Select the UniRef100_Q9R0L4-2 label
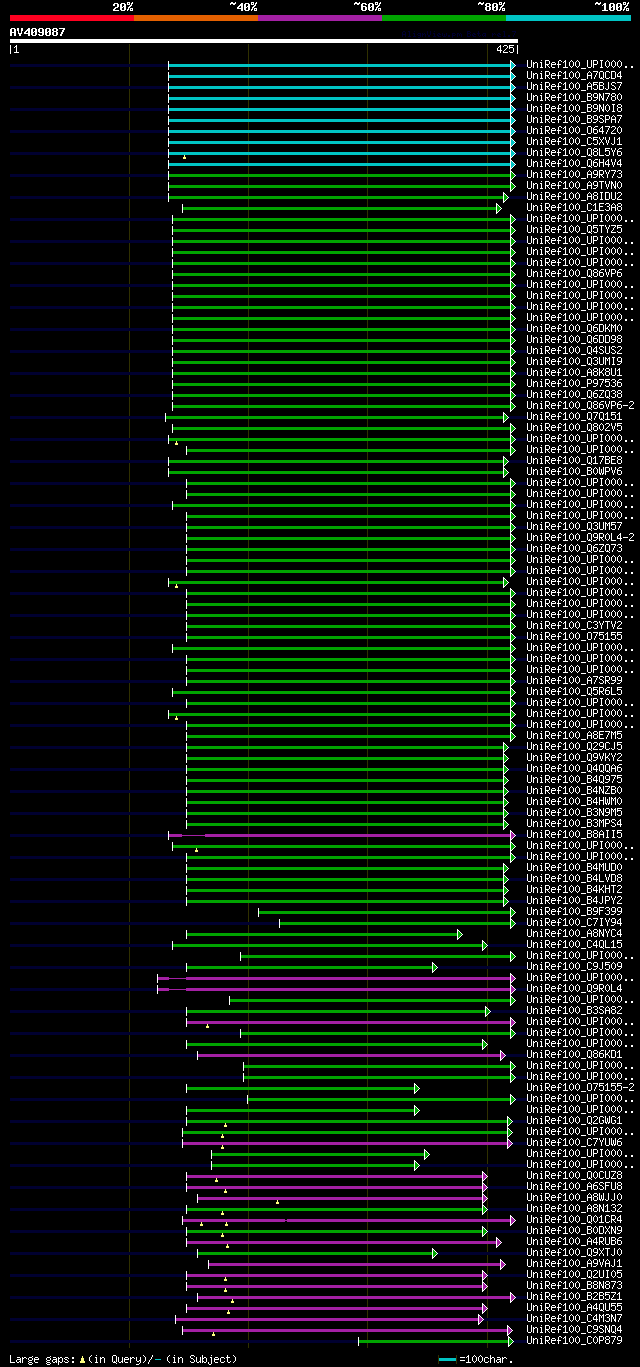The height and width of the screenshot is (1367, 640). tap(580, 537)
